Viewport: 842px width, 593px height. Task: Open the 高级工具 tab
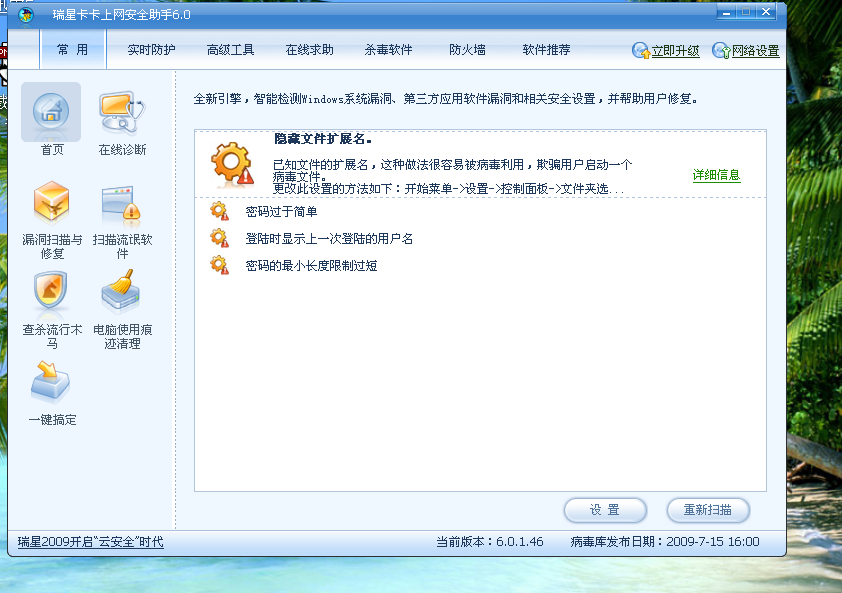pos(230,50)
